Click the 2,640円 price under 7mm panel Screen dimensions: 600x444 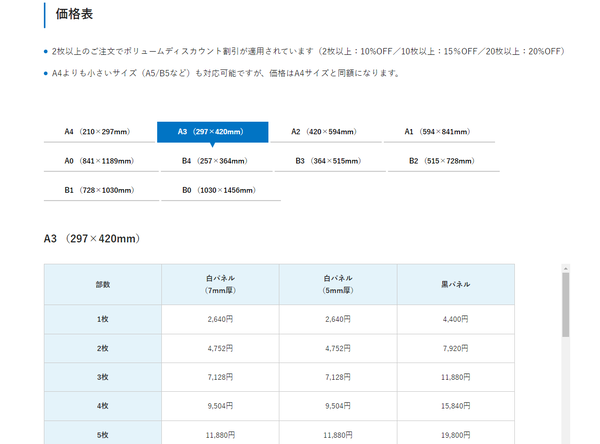220,319
